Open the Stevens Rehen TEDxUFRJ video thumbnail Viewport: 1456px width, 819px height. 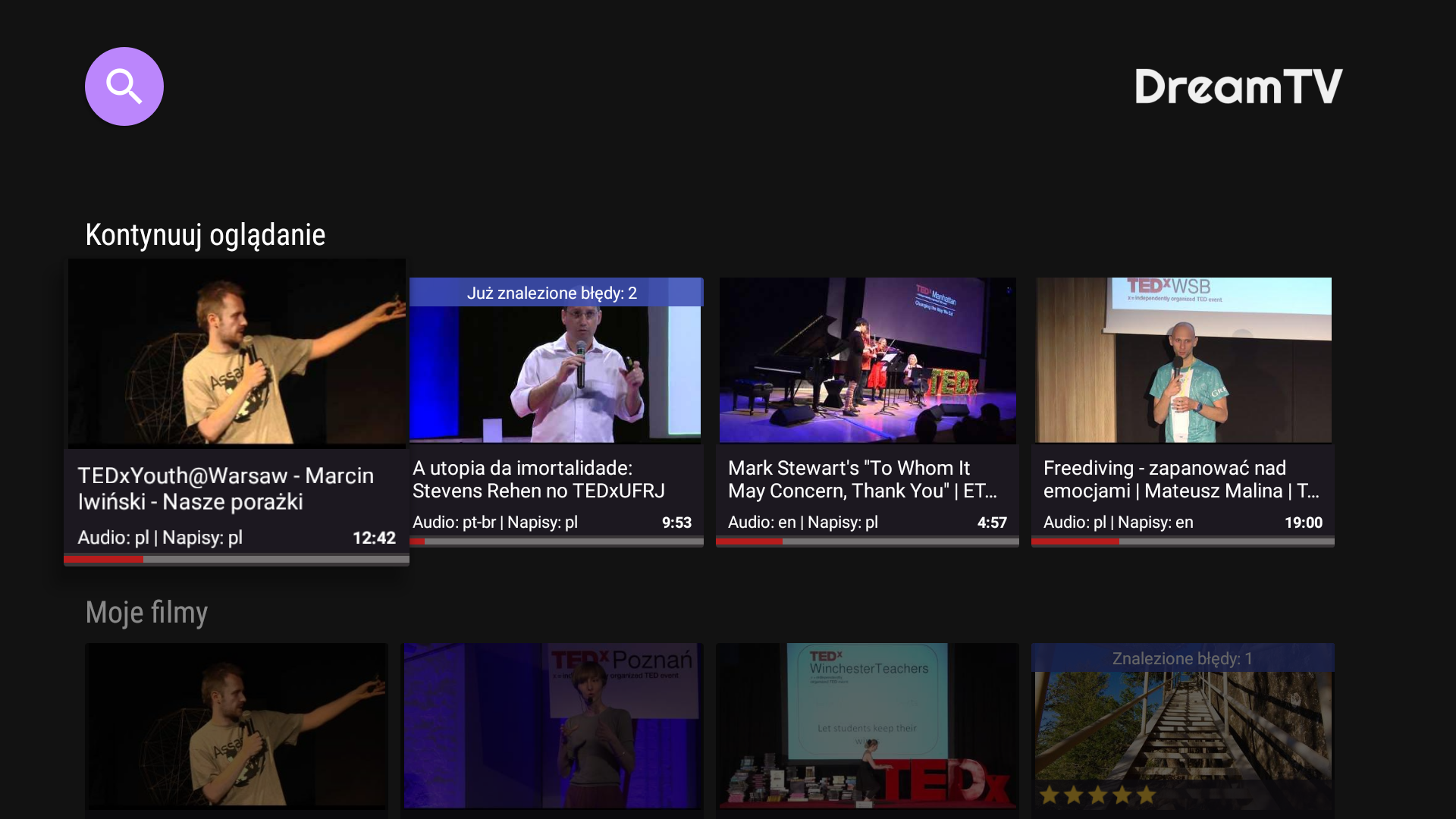point(555,374)
